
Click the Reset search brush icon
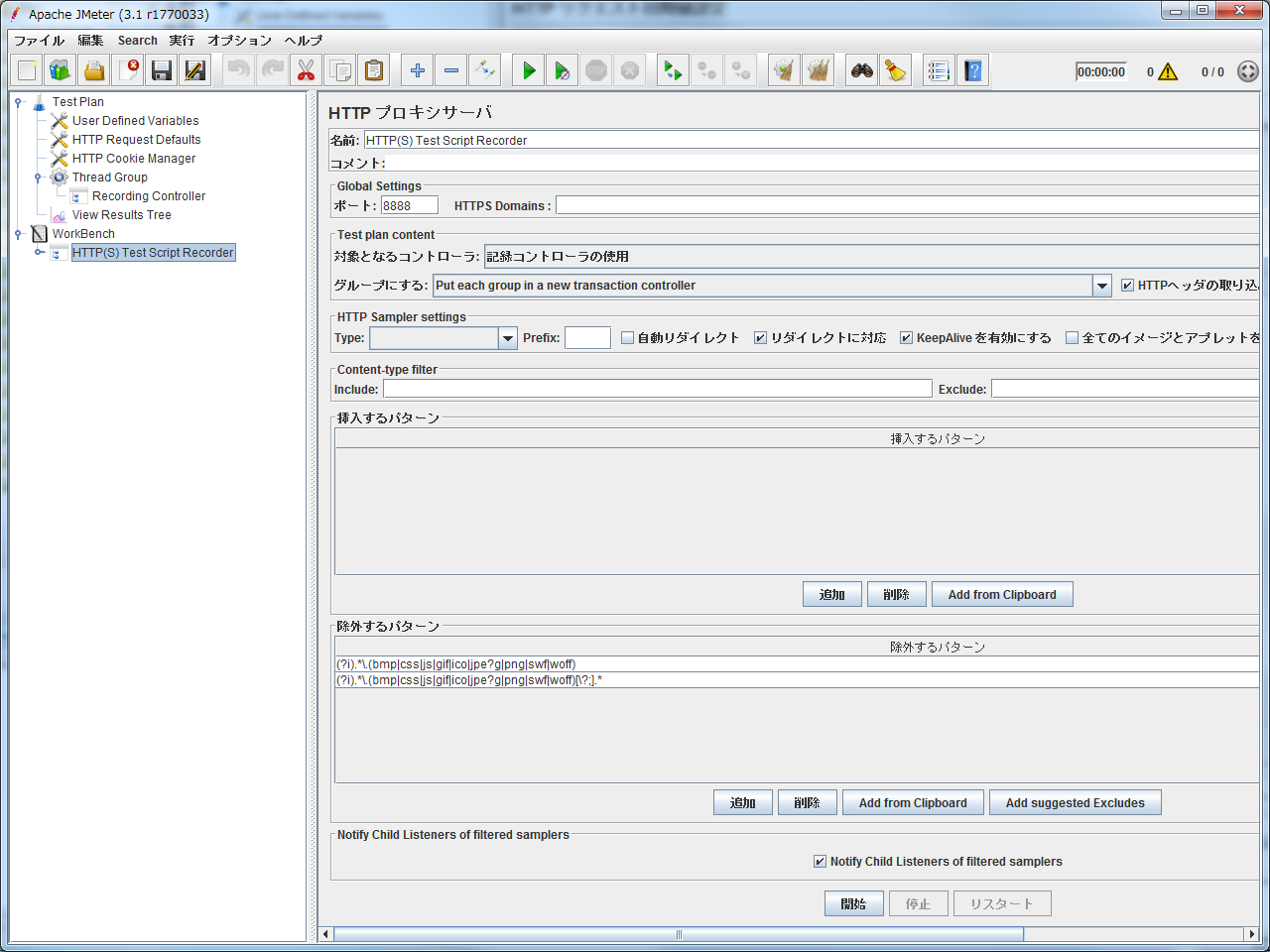click(896, 70)
